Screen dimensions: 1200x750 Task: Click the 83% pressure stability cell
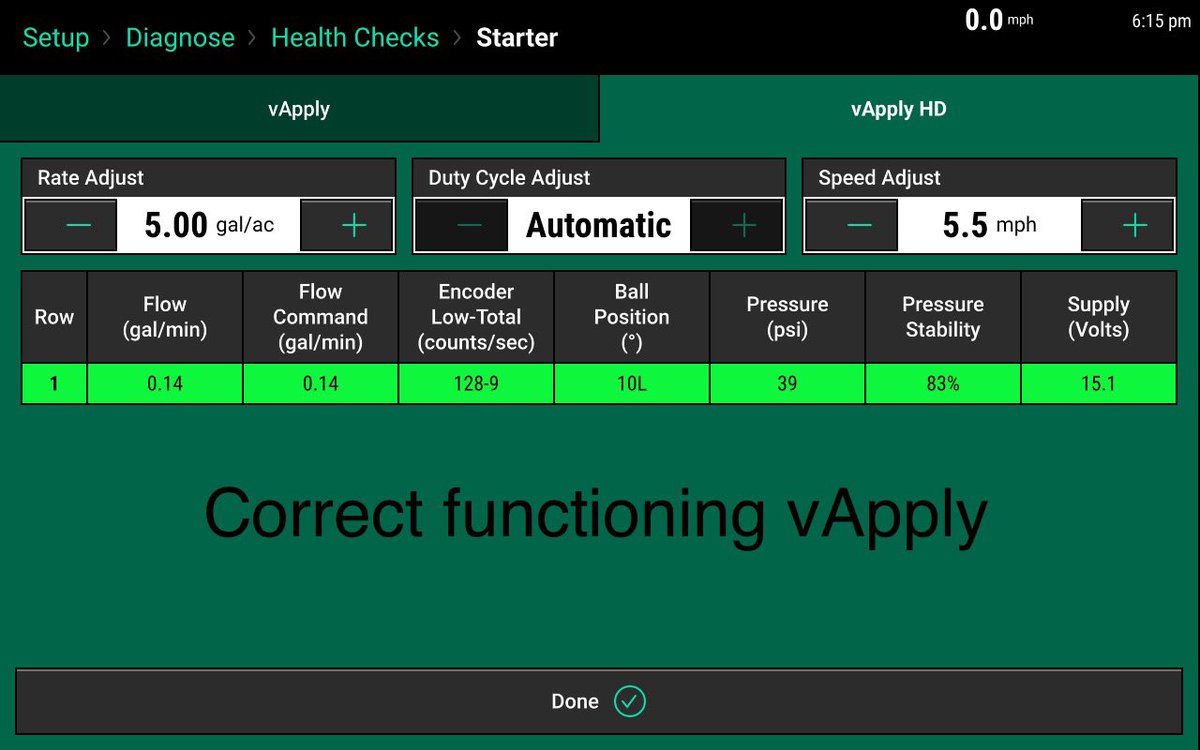(943, 384)
